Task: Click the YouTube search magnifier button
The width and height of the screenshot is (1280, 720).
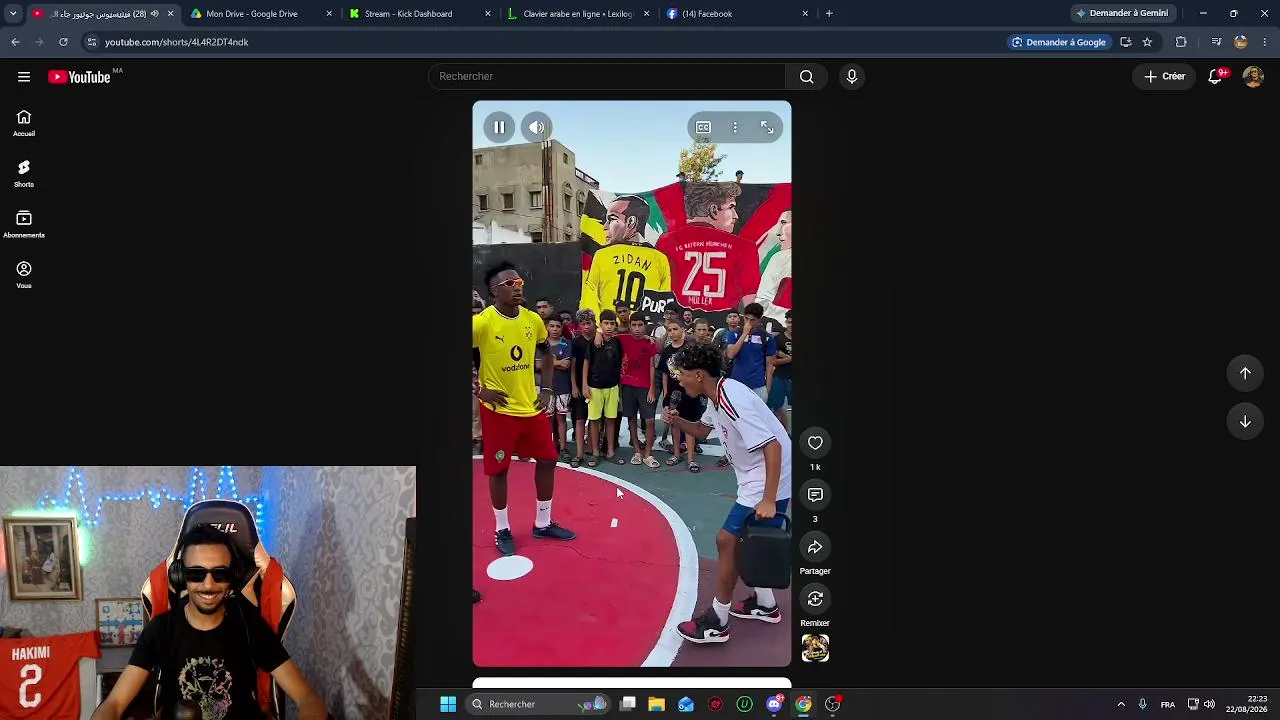Action: [807, 76]
